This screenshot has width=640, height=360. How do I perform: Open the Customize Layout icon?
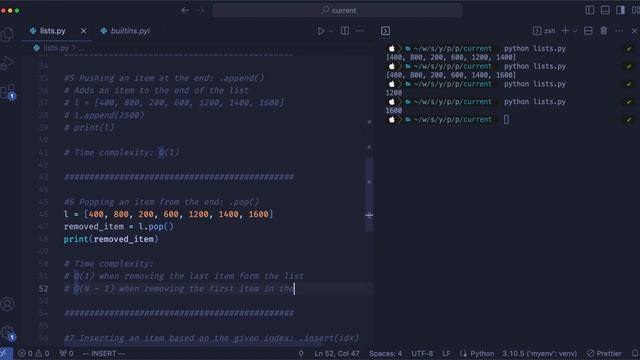(x=636, y=10)
